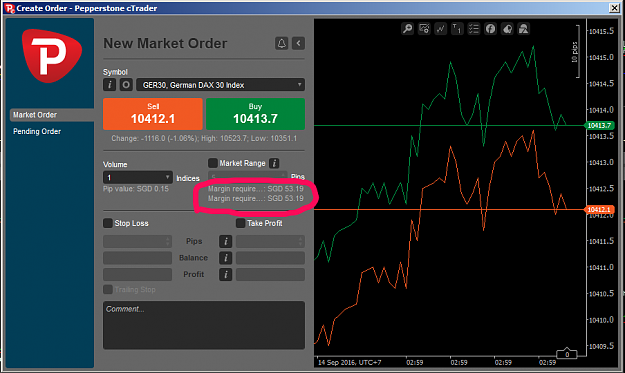625x373 pixels.
Task: Click the '10 pips' scale bracket
Action: tap(576, 51)
